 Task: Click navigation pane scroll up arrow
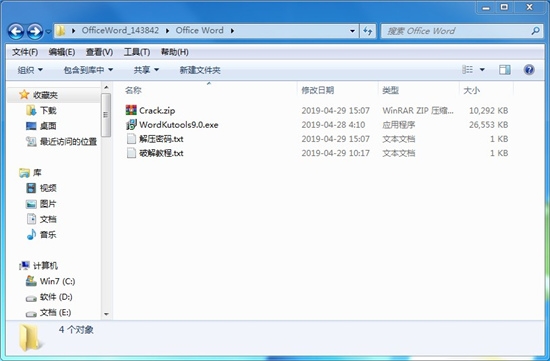pos(106,87)
